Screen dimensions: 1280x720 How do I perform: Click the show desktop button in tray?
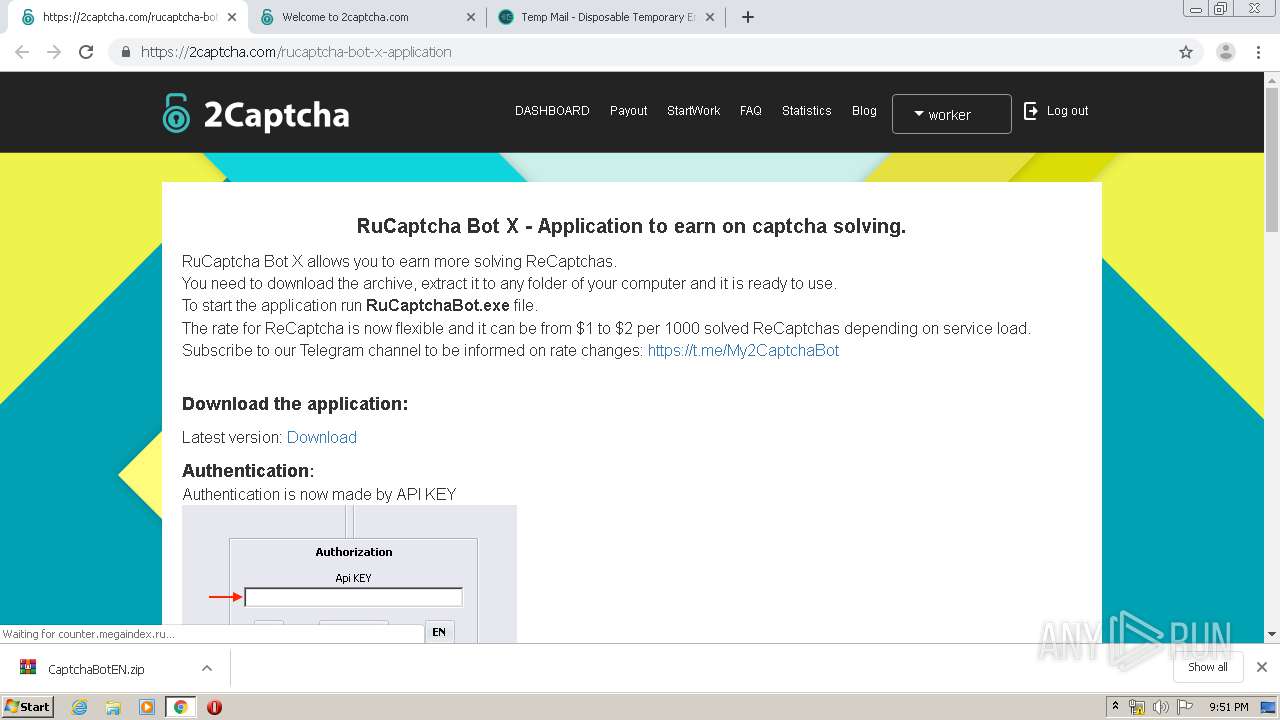(1268, 707)
